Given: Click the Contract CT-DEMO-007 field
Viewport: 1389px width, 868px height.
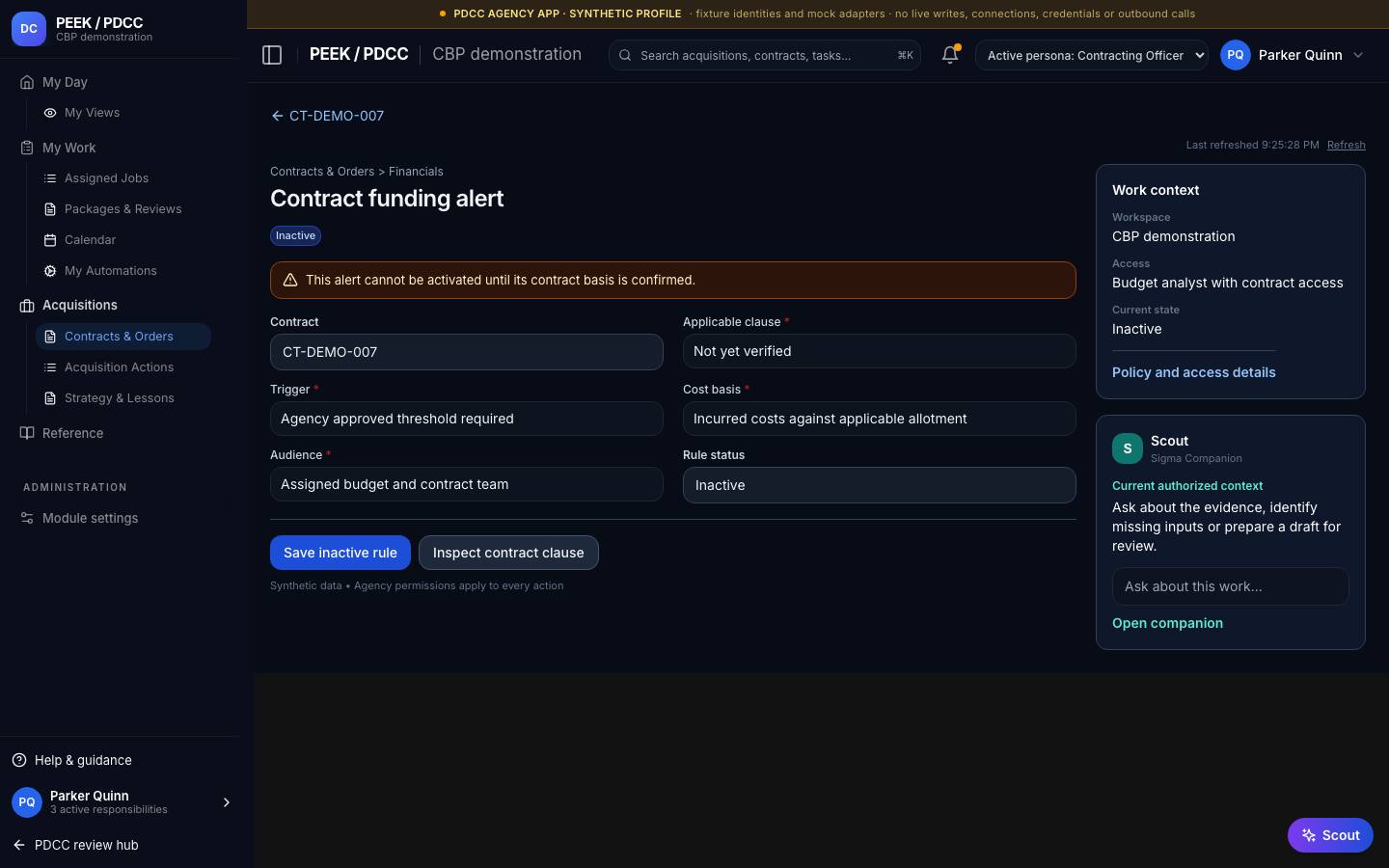Looking at the screenshot, I should tap(467, 352).
